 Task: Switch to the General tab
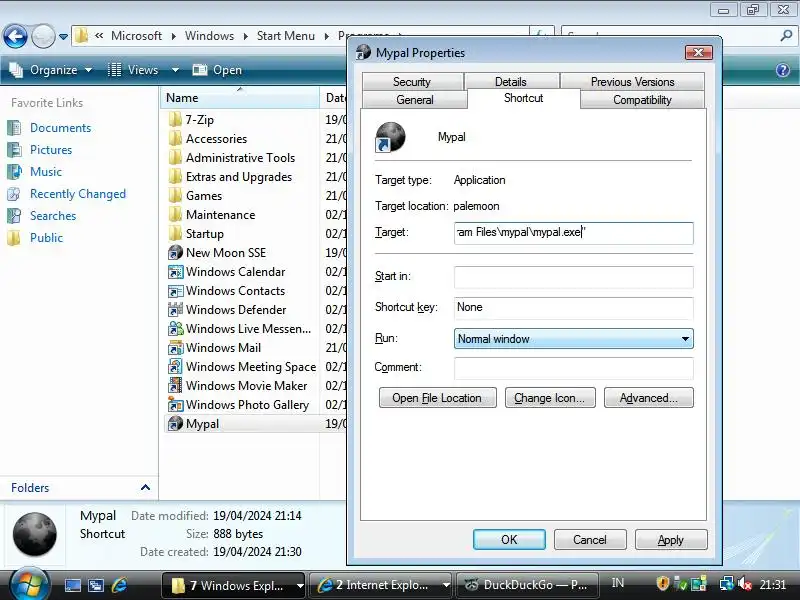coord(414,99)
